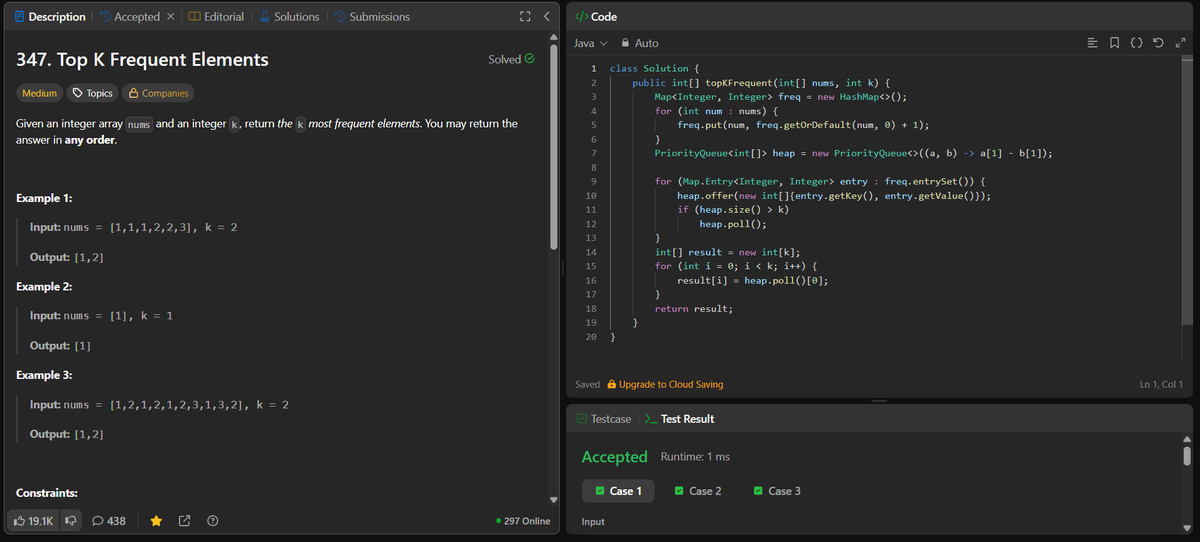Click the 297 Online indicator
The image size is (1200, 542).
[523, 521]
